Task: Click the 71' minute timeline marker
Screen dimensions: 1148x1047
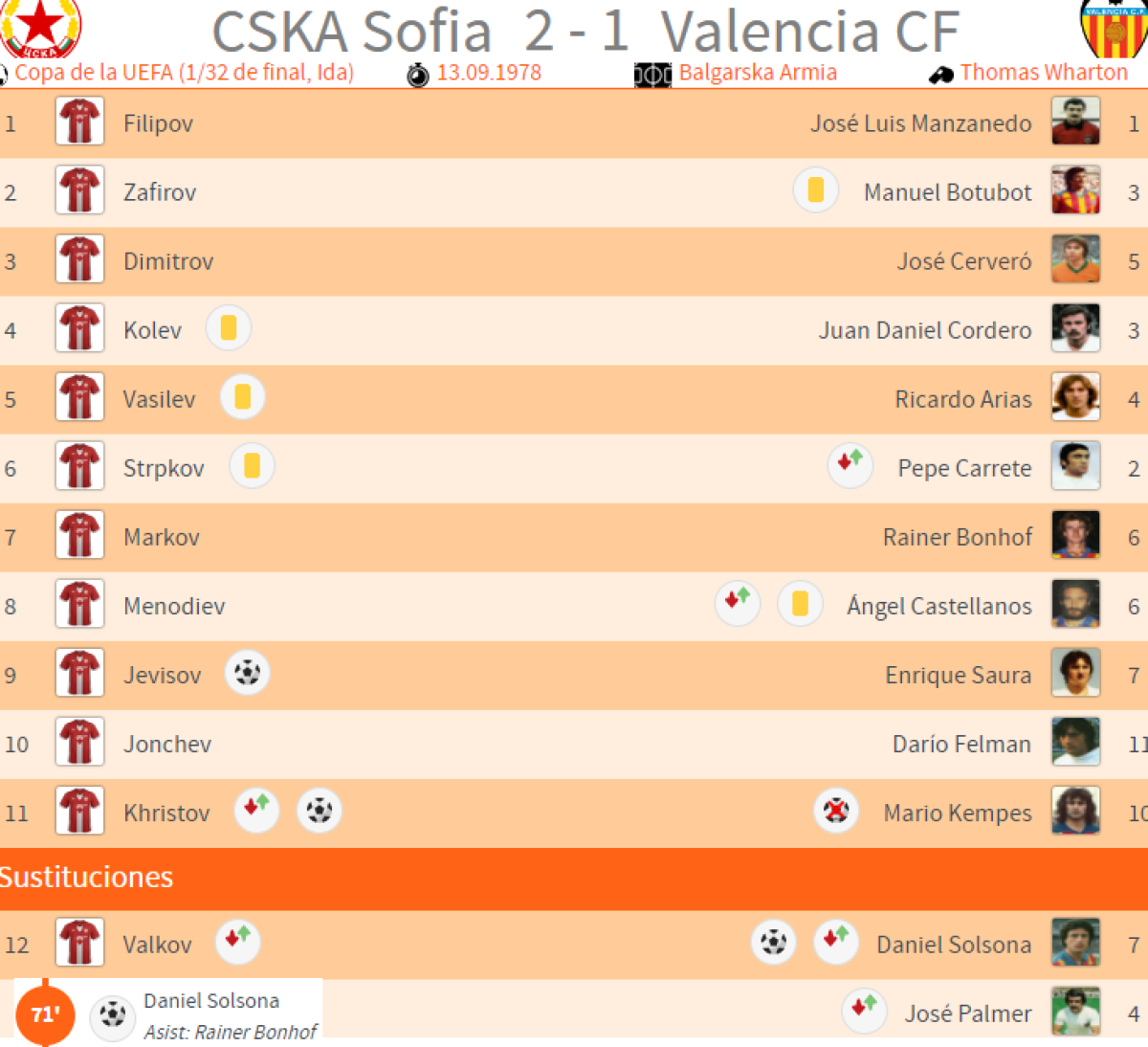Action: click(x=45, y=1014)
